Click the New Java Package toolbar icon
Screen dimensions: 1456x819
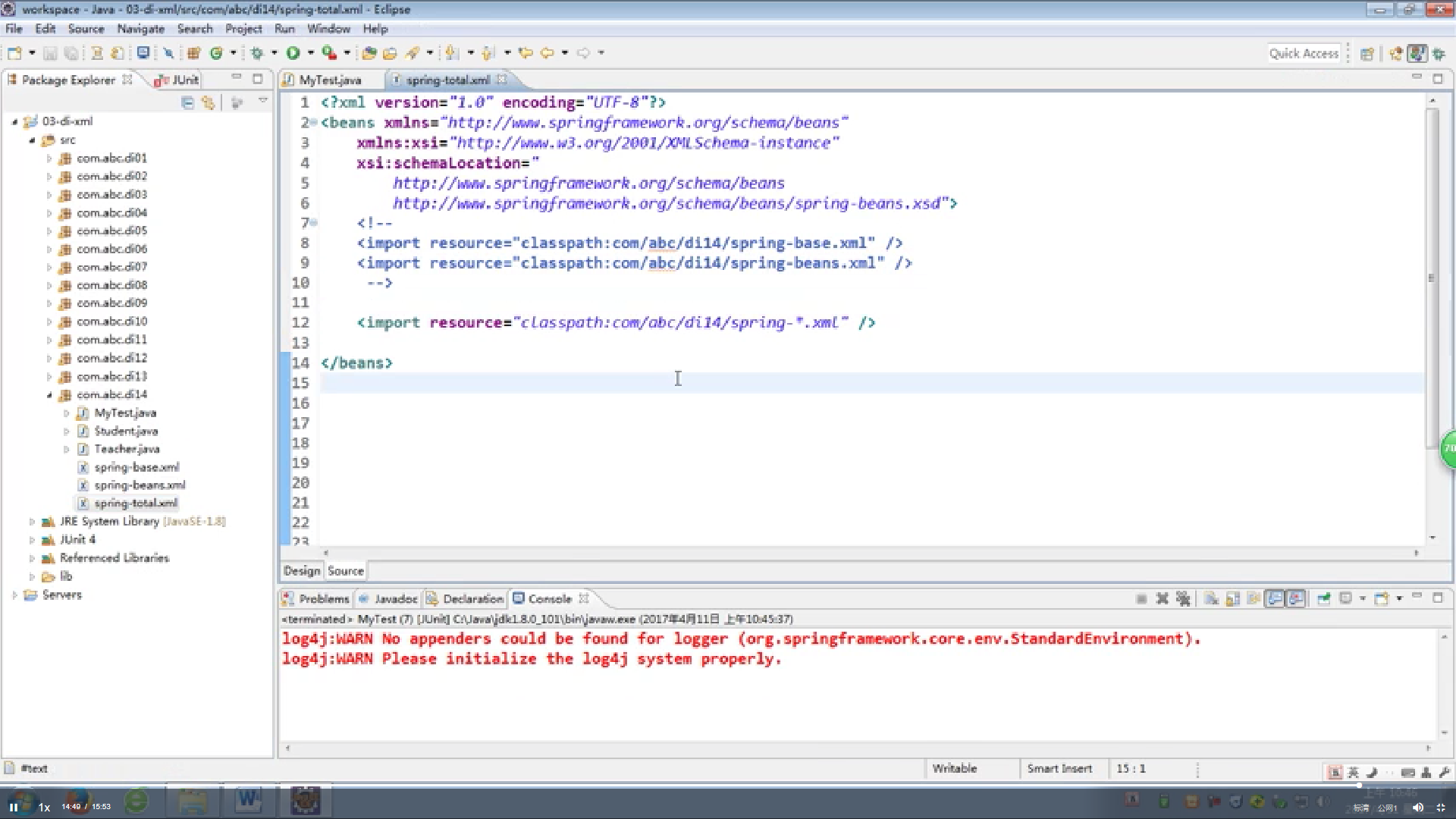193,53
